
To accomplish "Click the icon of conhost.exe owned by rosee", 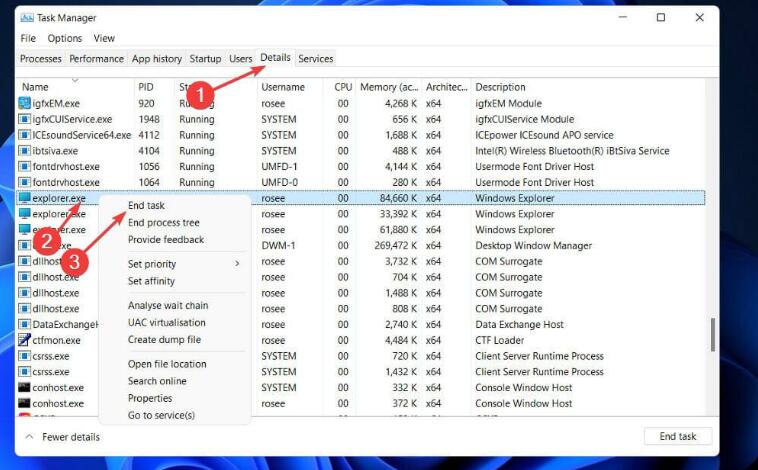I will (24, 403).
